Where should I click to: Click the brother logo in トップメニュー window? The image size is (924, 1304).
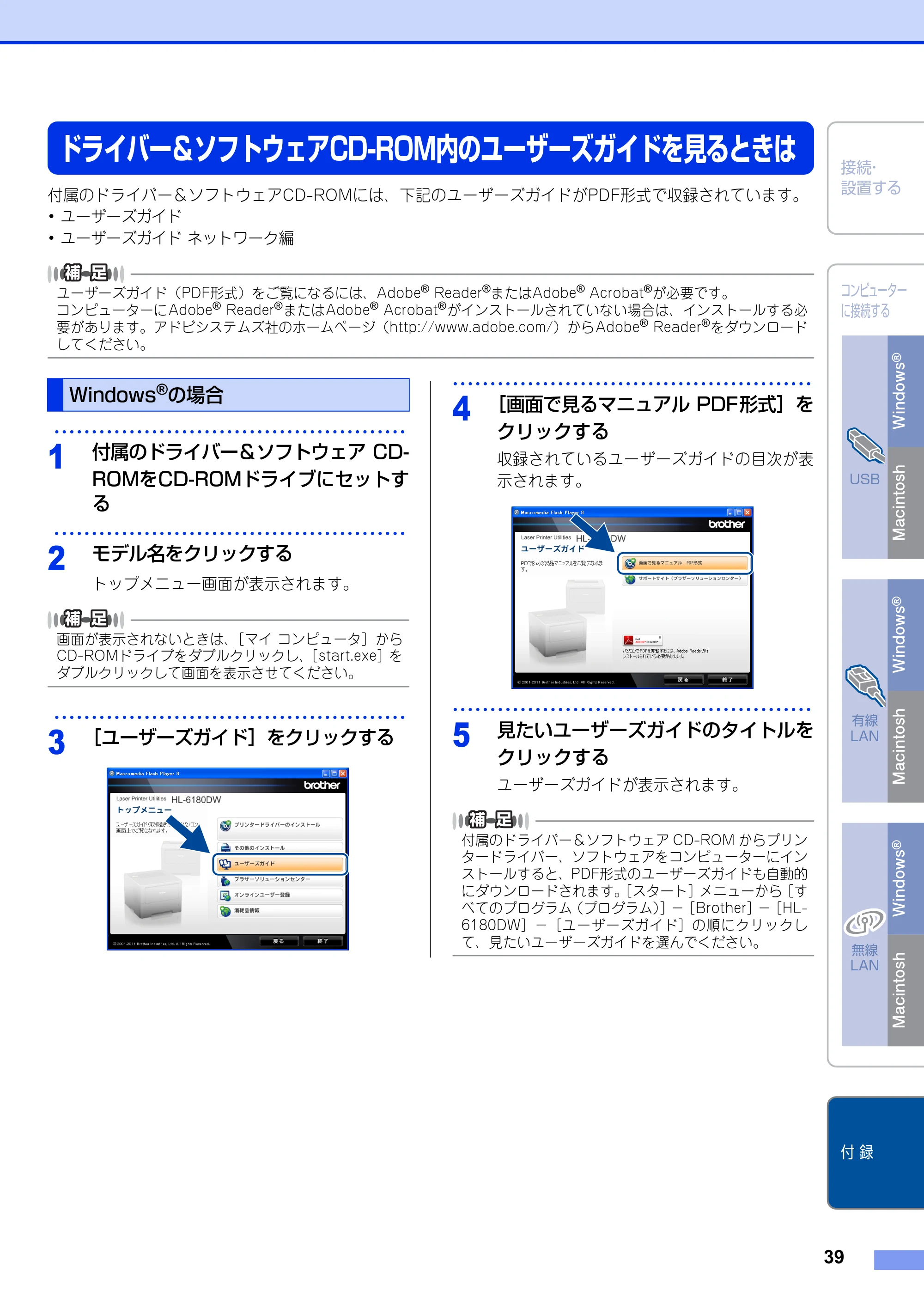[322, 785]
